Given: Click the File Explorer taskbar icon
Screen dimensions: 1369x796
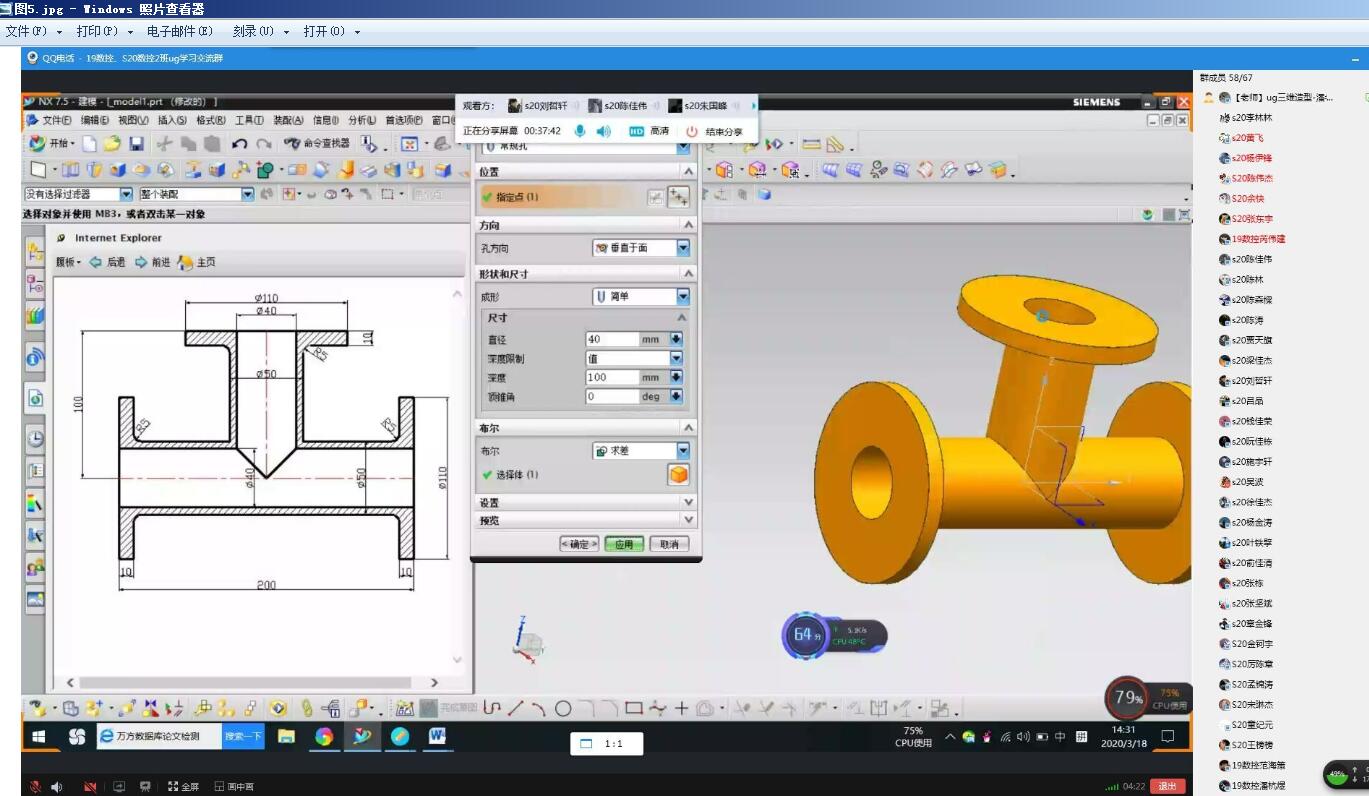Looking at the screenshot, I should (x=286, y=737).
